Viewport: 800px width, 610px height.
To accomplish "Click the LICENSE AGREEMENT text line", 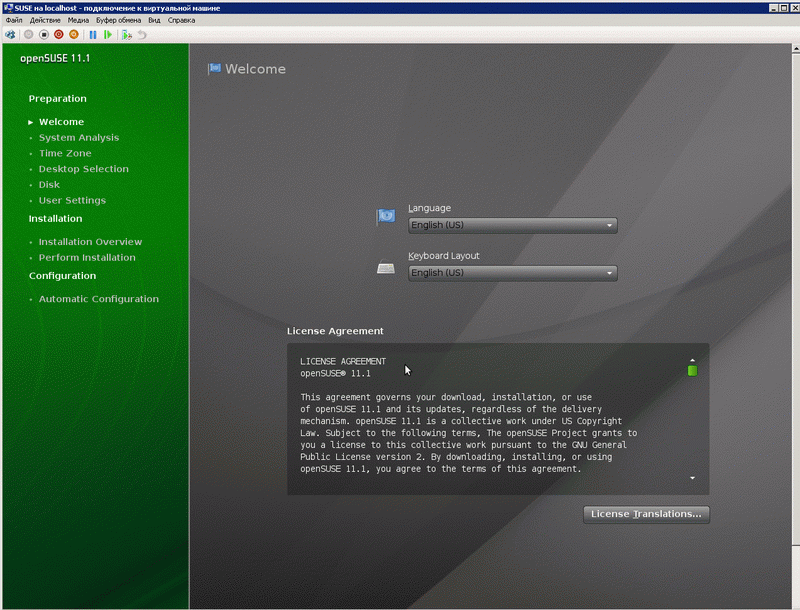I will pos(343,361).
